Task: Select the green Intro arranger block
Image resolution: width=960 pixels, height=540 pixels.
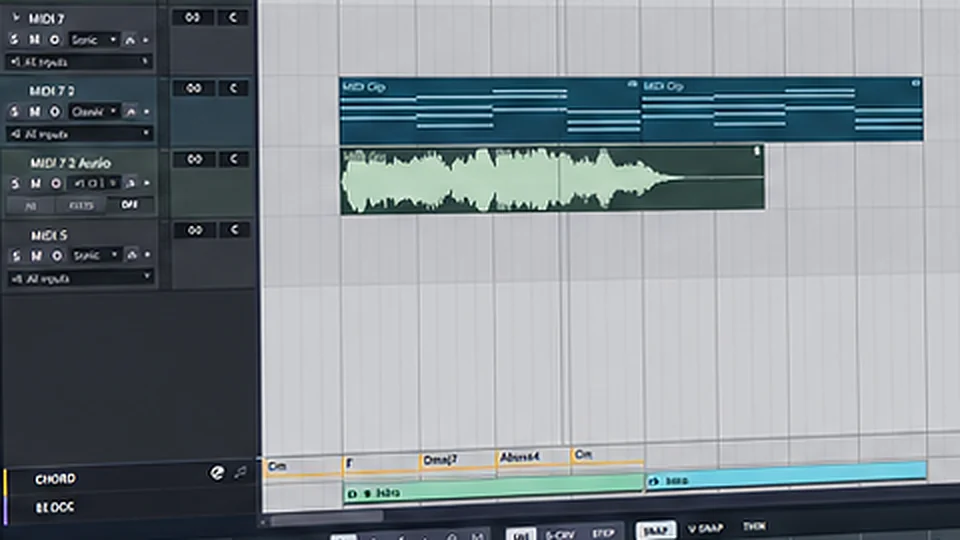Action: pos(493,489)
